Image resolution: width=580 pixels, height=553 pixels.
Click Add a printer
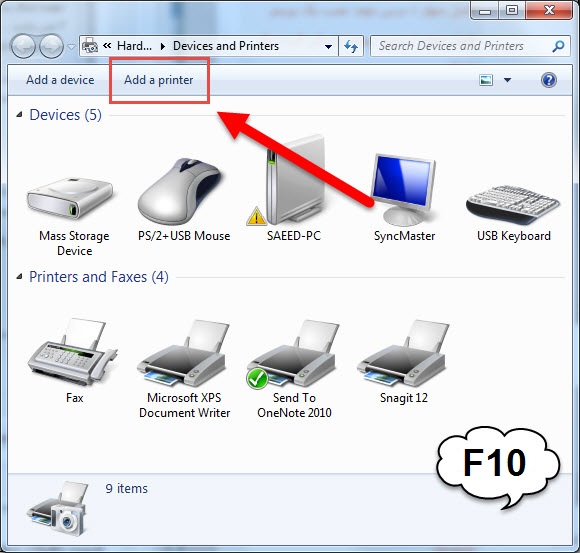click(159, 80)
